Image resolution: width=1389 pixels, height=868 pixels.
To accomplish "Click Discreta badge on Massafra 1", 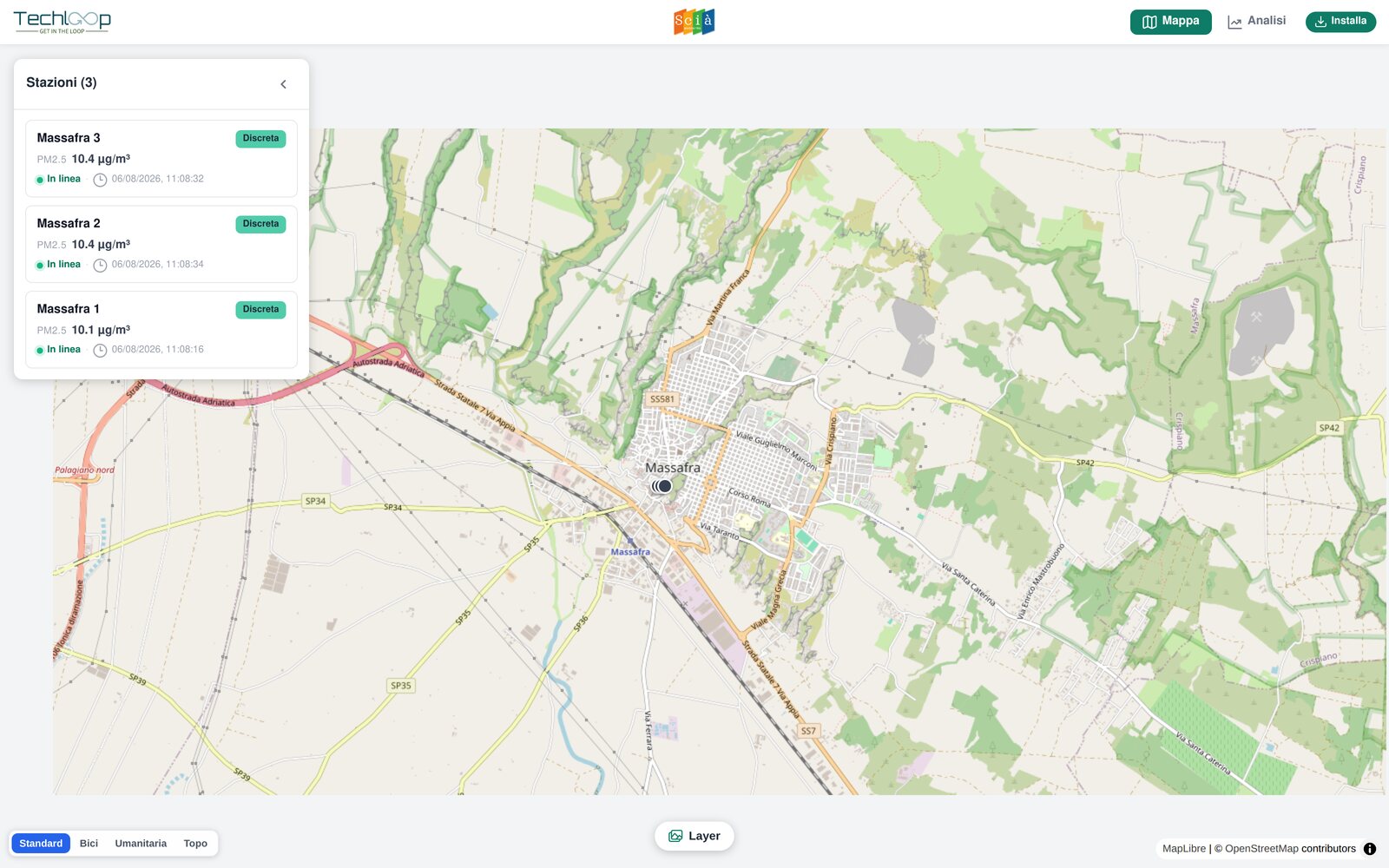I will 260,310.
